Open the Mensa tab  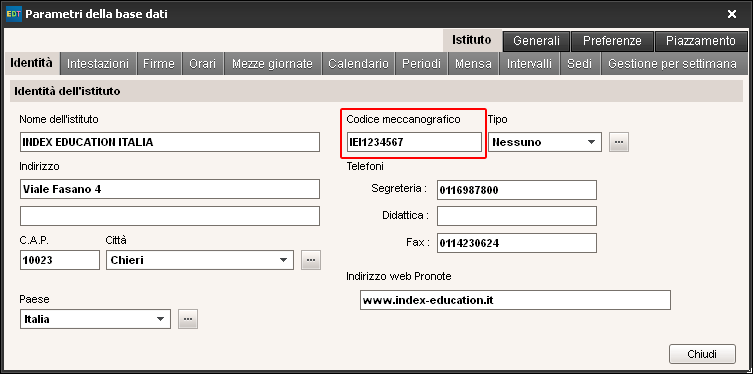[474, 64]
